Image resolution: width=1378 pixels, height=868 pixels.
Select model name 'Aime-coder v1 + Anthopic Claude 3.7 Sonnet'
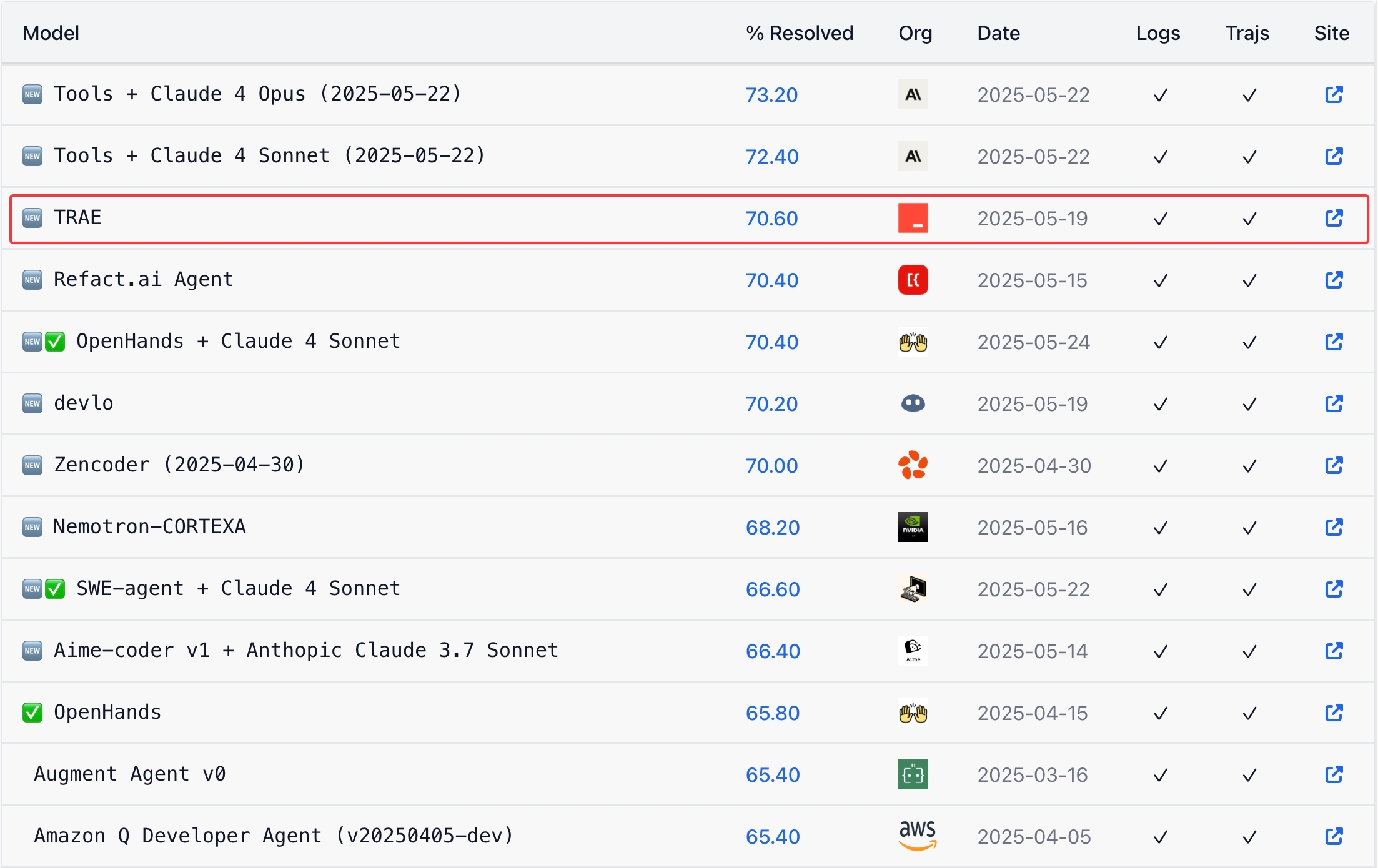tap(305, 650)
